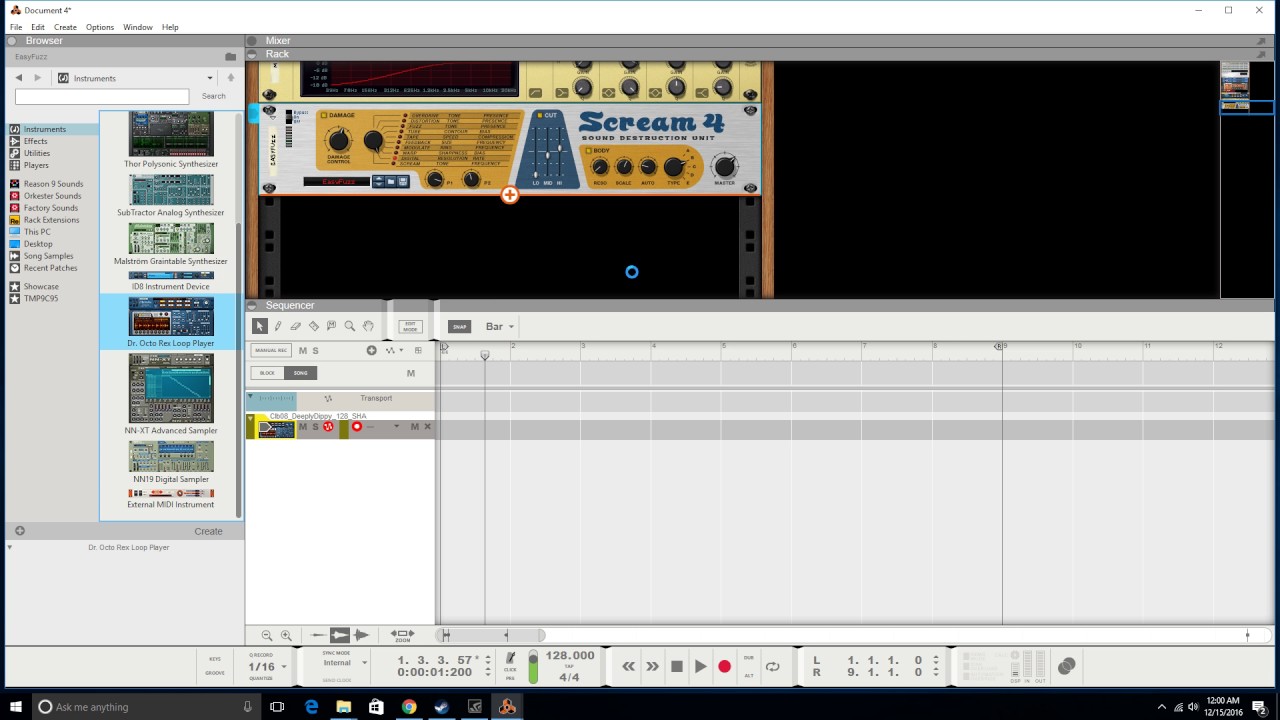This screenshot has height=720, width=1280.
Task: Delete the Clb08_DeeplyDippy track lane with X
Action: 427,427
